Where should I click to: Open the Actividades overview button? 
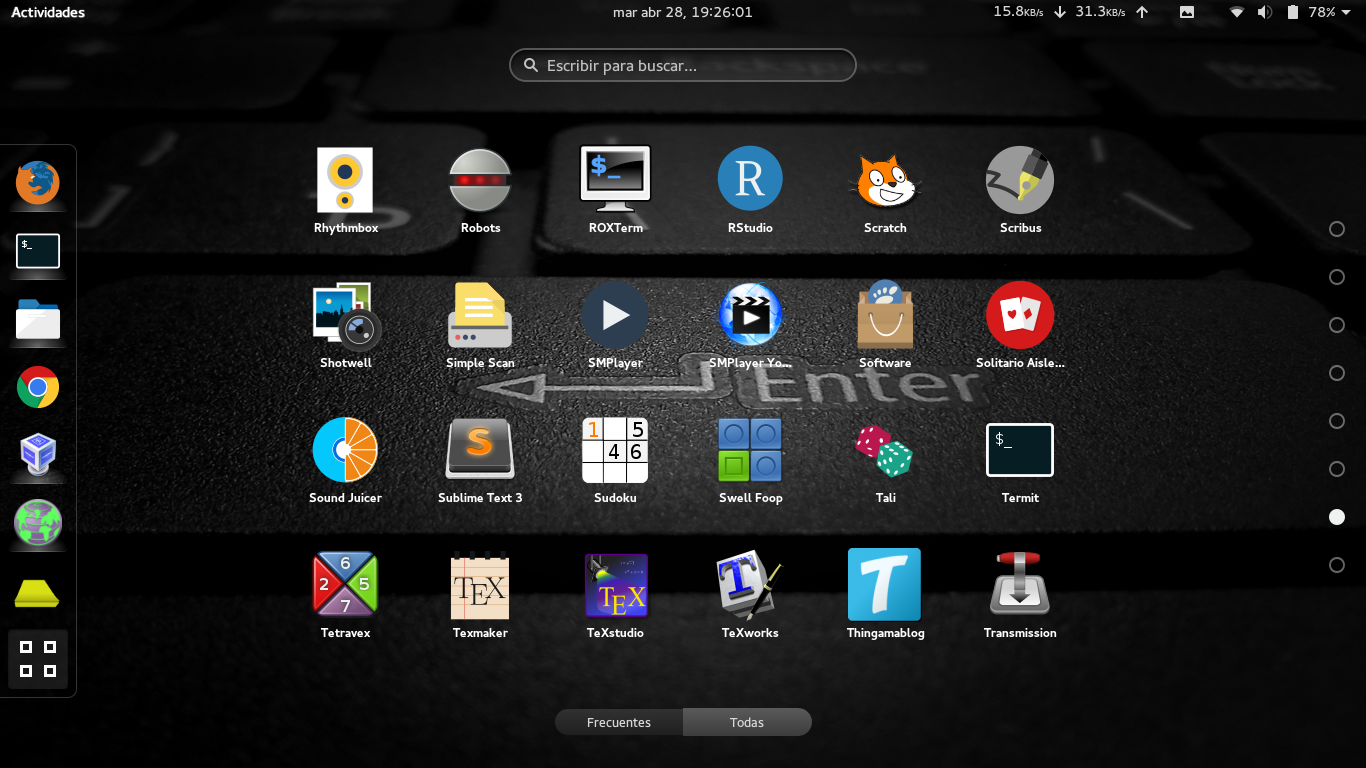tap(48, 12)
